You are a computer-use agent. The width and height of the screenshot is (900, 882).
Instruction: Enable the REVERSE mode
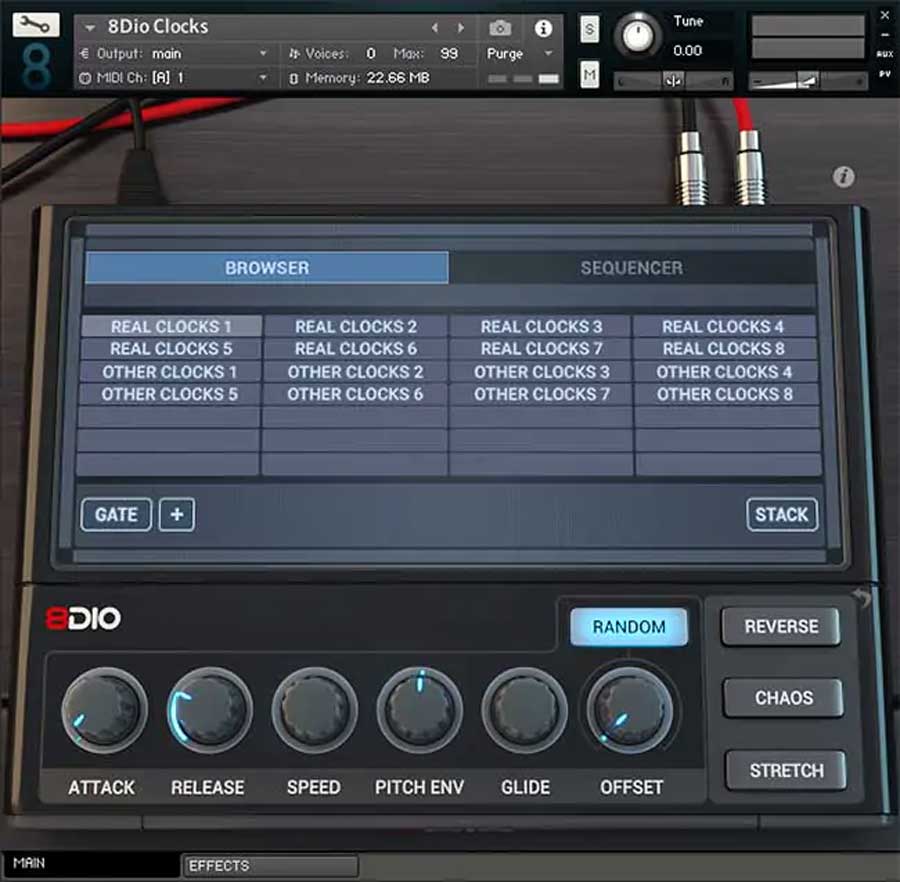(x=781, y=626)
